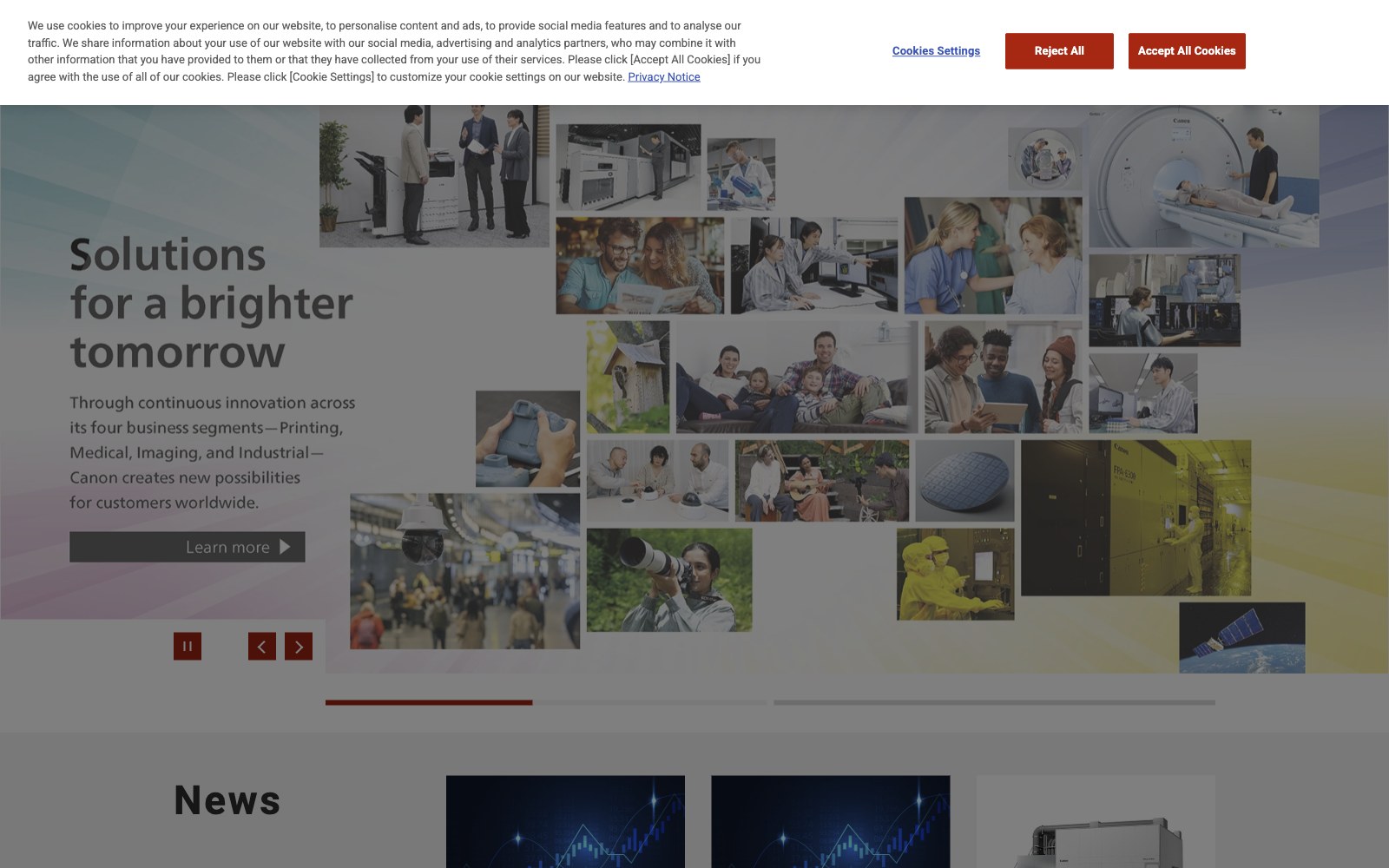Click the silicon wafer image

pyautogui.click(x=964, y=481)
